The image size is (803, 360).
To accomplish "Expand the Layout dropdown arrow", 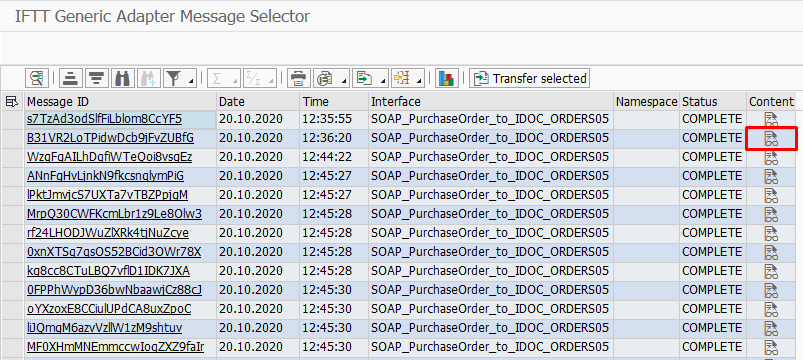I will pos(419,81).
